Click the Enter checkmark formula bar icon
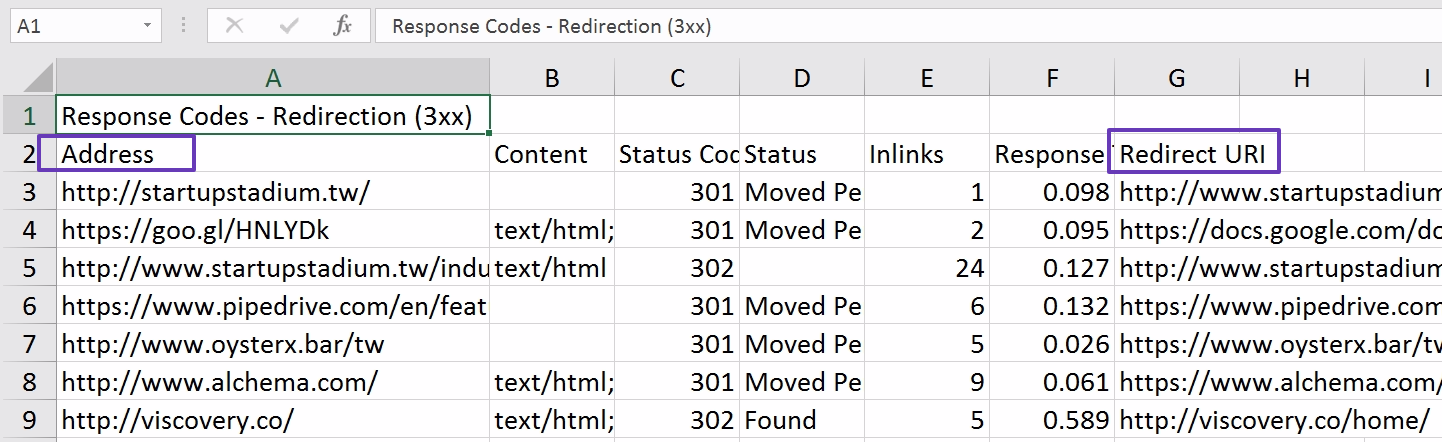This screenshot has height=442, width=1442. pos(289,26)
